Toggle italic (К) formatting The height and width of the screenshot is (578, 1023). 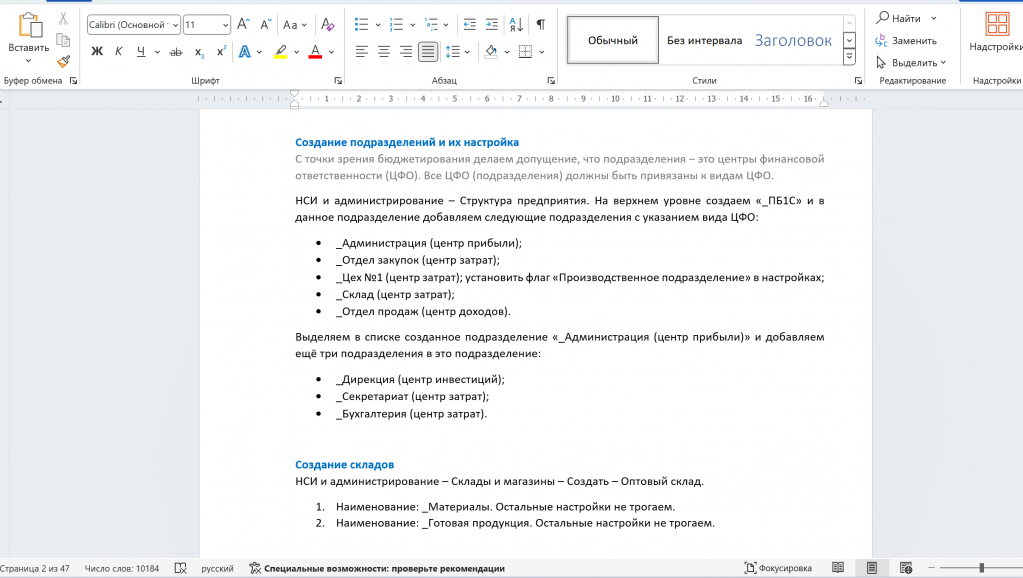pos(119,52)
